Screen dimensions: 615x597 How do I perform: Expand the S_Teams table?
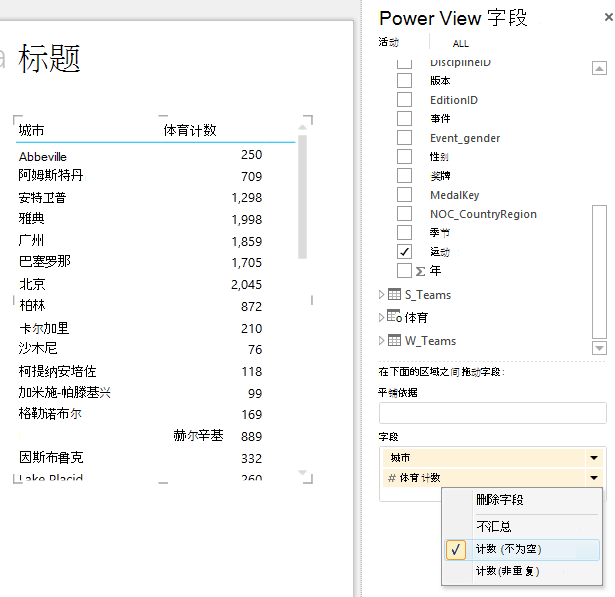point(381,295)
